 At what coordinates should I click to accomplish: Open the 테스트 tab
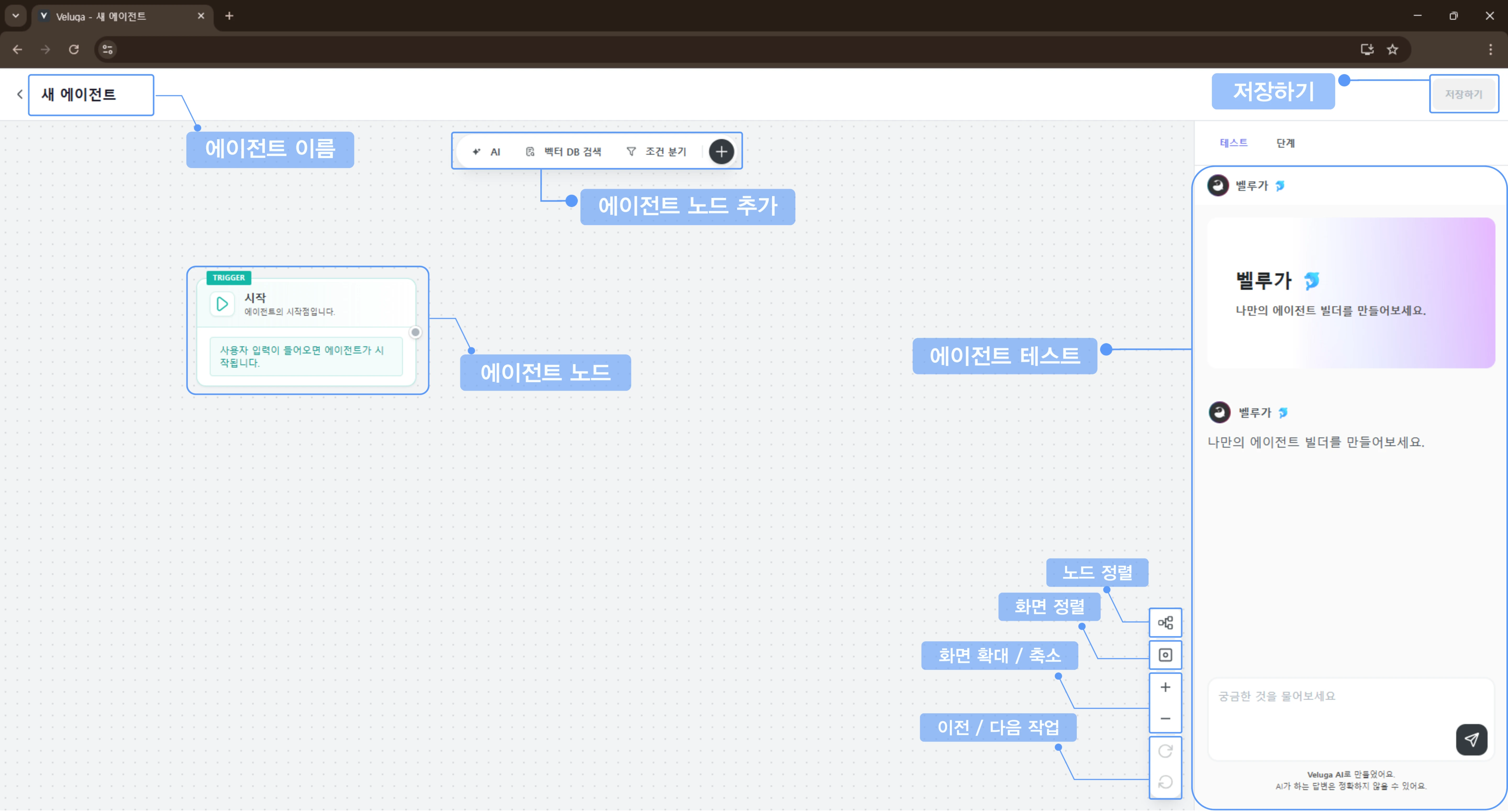(1233, 143)
